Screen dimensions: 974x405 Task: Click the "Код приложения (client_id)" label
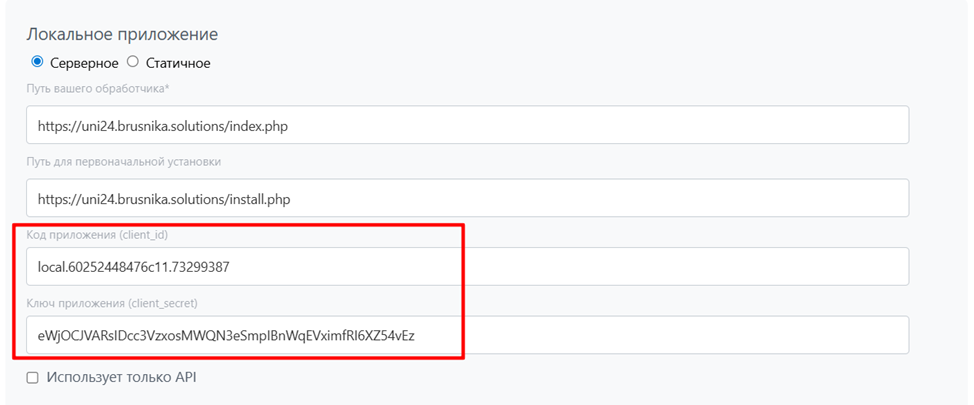(105, 234)
